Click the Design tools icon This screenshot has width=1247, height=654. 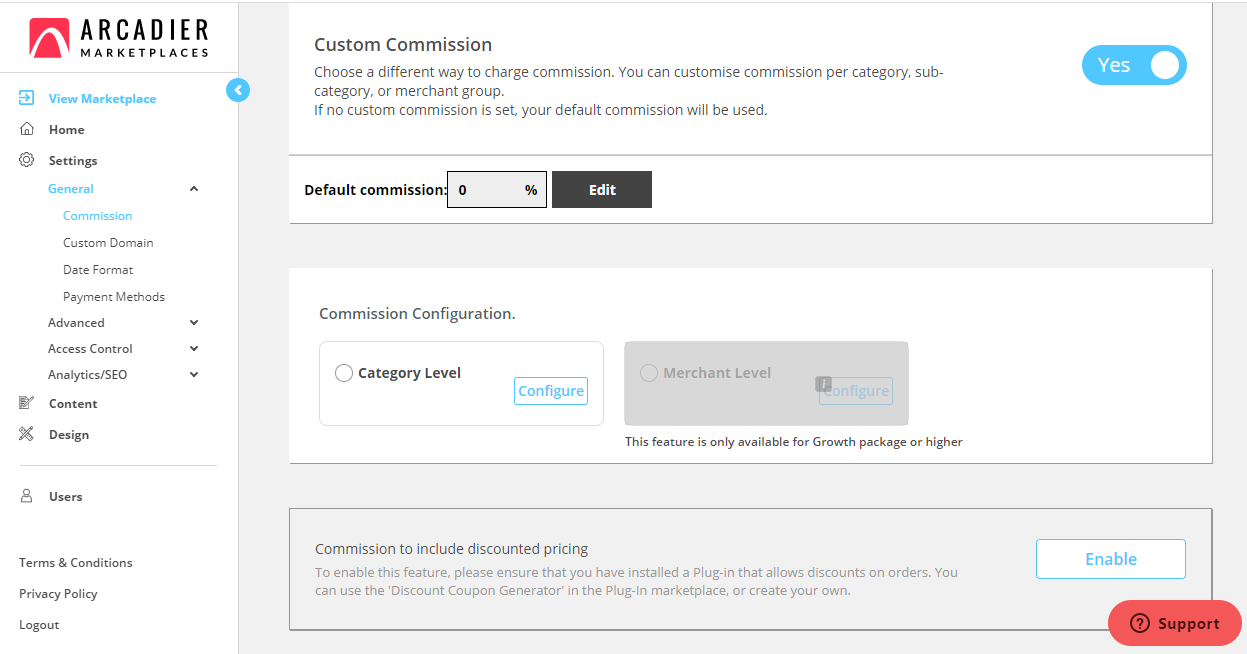(27, 434)
